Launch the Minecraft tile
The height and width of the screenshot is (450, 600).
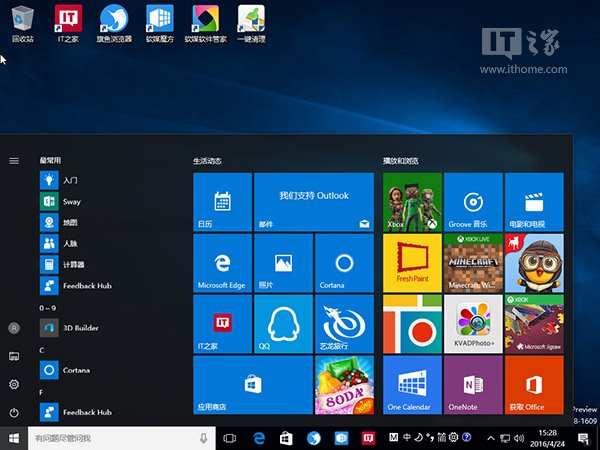click(x=473, y=263)
